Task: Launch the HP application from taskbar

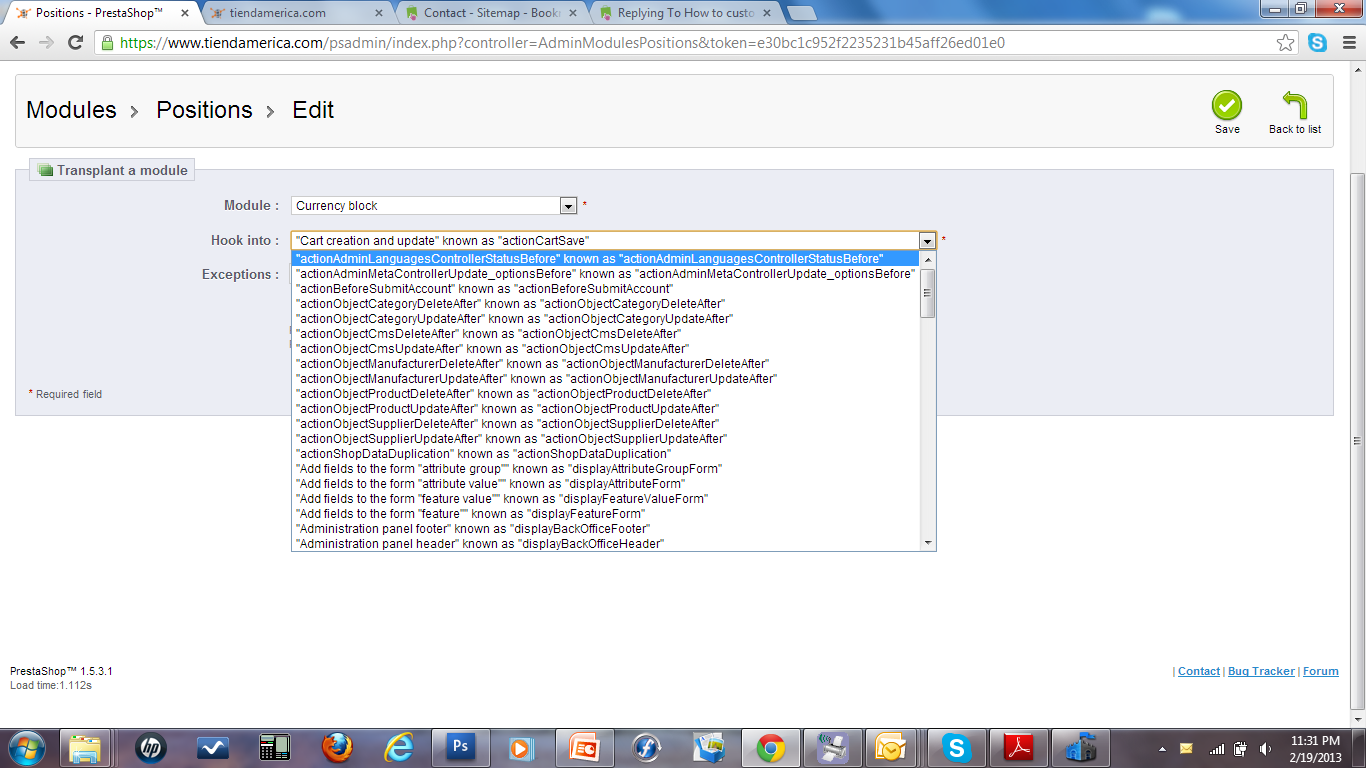Action: [151, 748]
